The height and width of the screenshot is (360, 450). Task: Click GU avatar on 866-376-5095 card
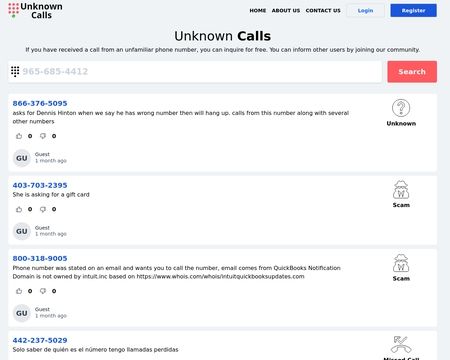[x=22, y=158]
